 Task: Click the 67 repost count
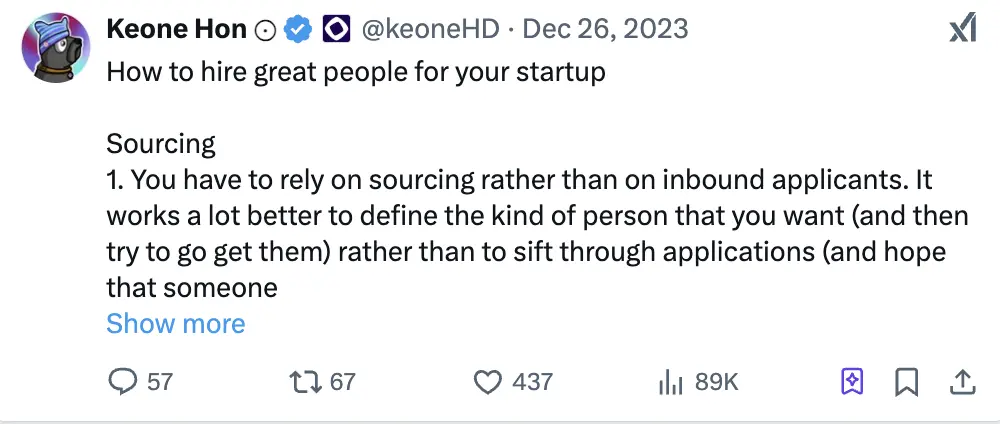click(x=343, y=381)
